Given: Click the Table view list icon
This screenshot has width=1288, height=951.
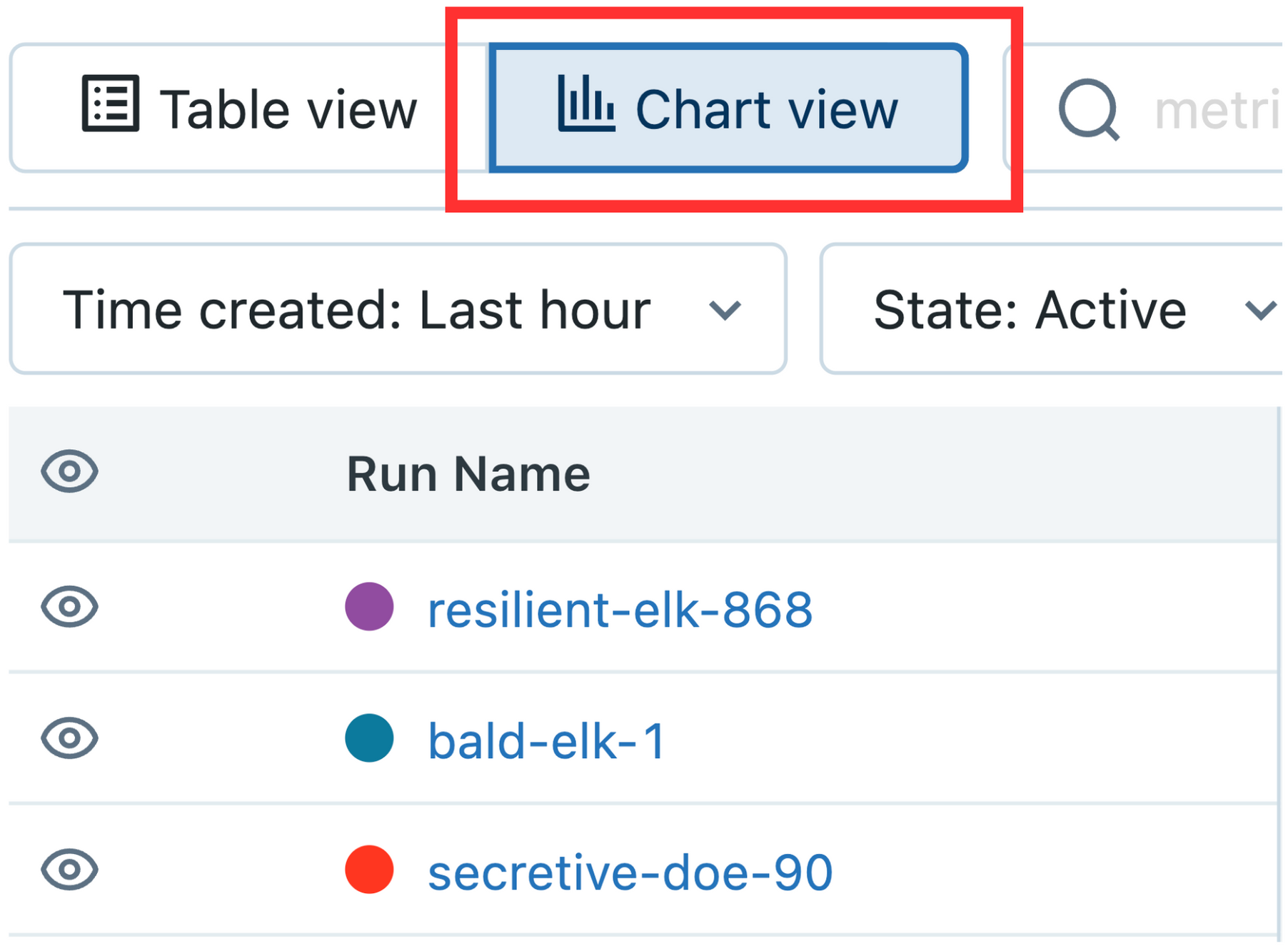Looking at the screenshot, I should pyautogui.click(x=109, y=106).
